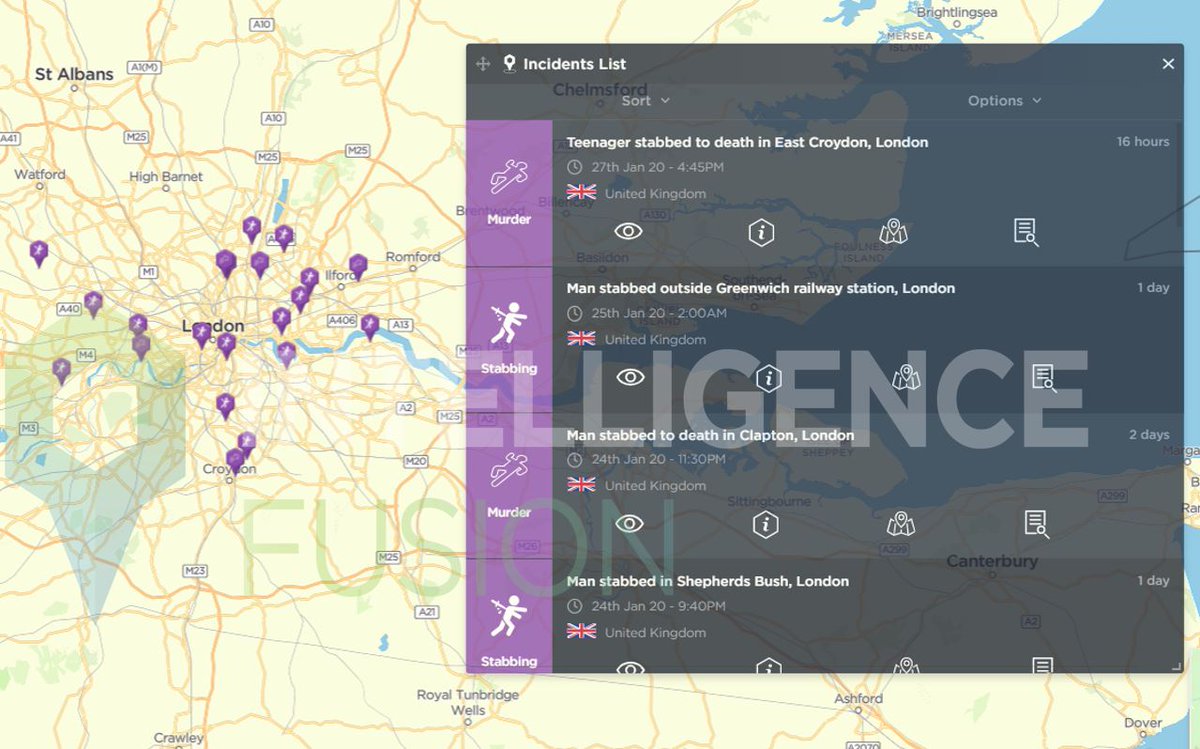The height and width of the screenshot is (749, 1200).
Task: Open the report search for the East Croydon incident
Action: point(1026,233)
